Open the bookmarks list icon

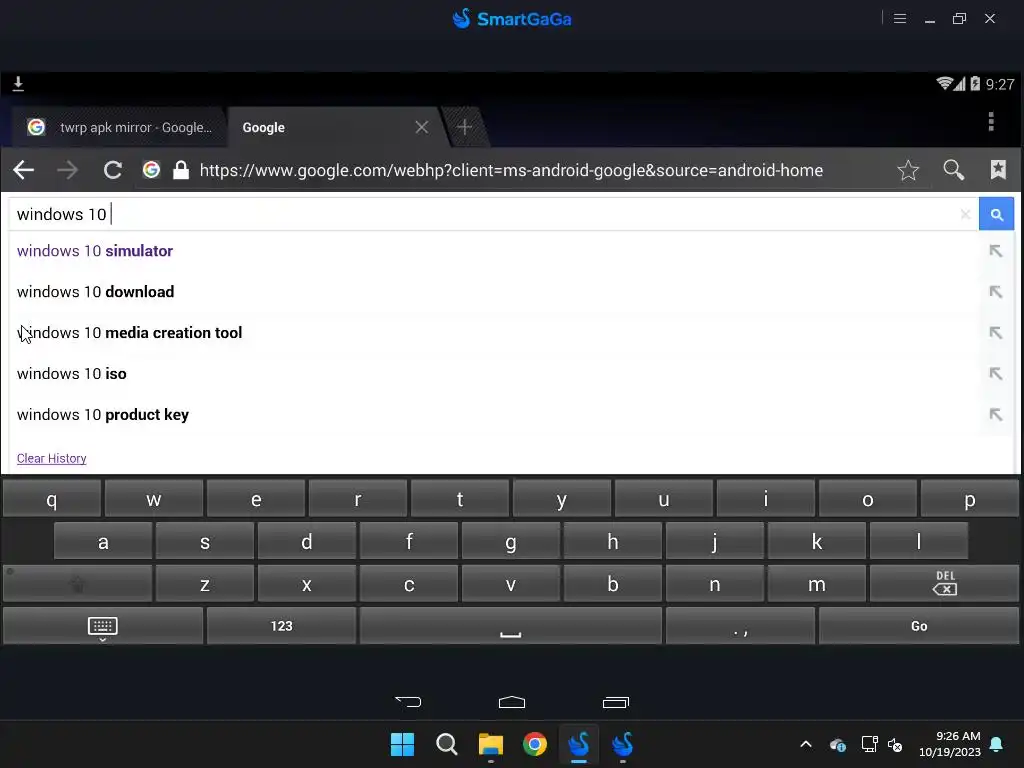[x=998, y=170]
